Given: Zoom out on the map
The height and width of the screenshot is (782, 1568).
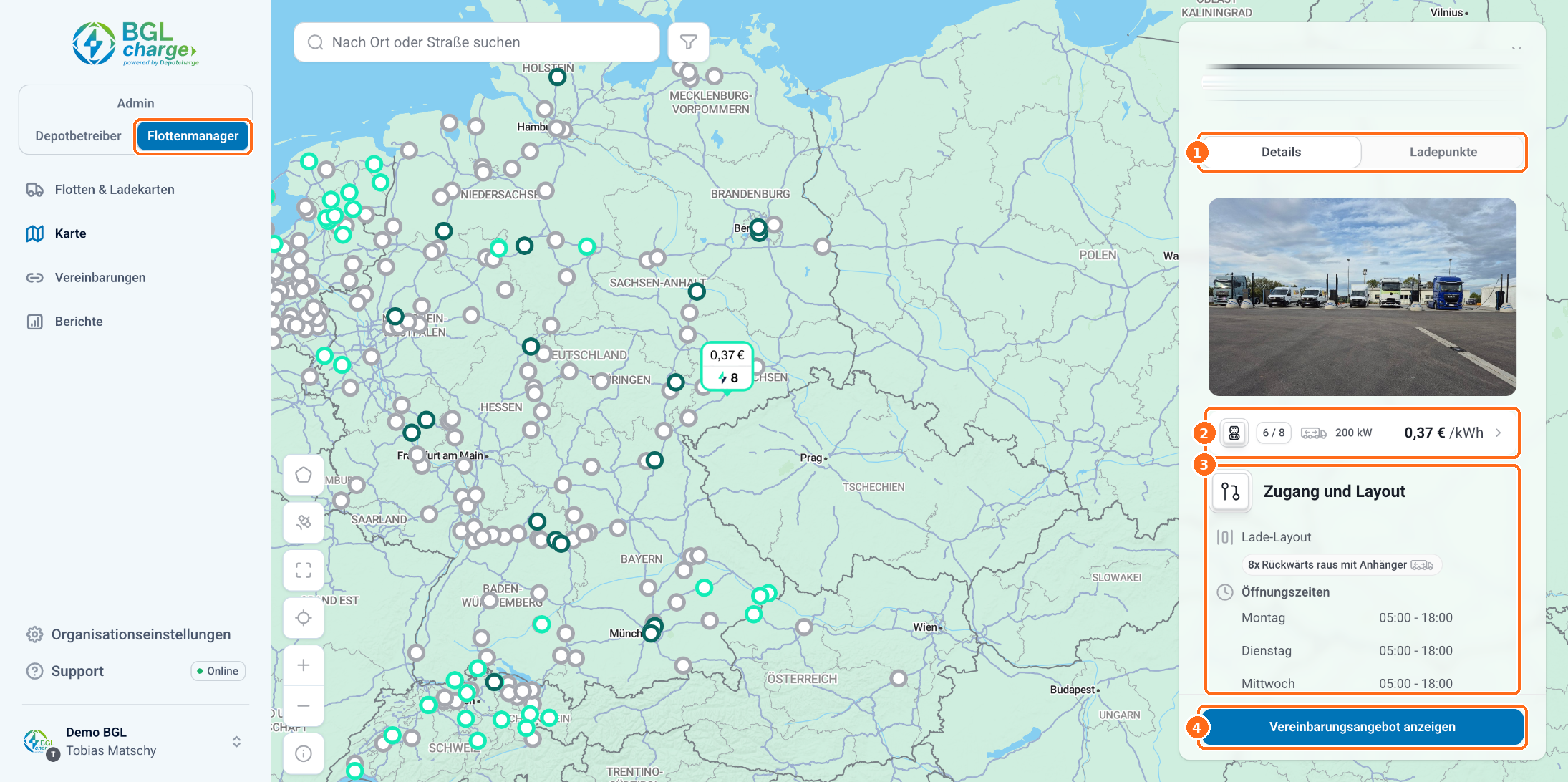Looking at the screenshot, I should pyautogui.click(x=304, y=705).
